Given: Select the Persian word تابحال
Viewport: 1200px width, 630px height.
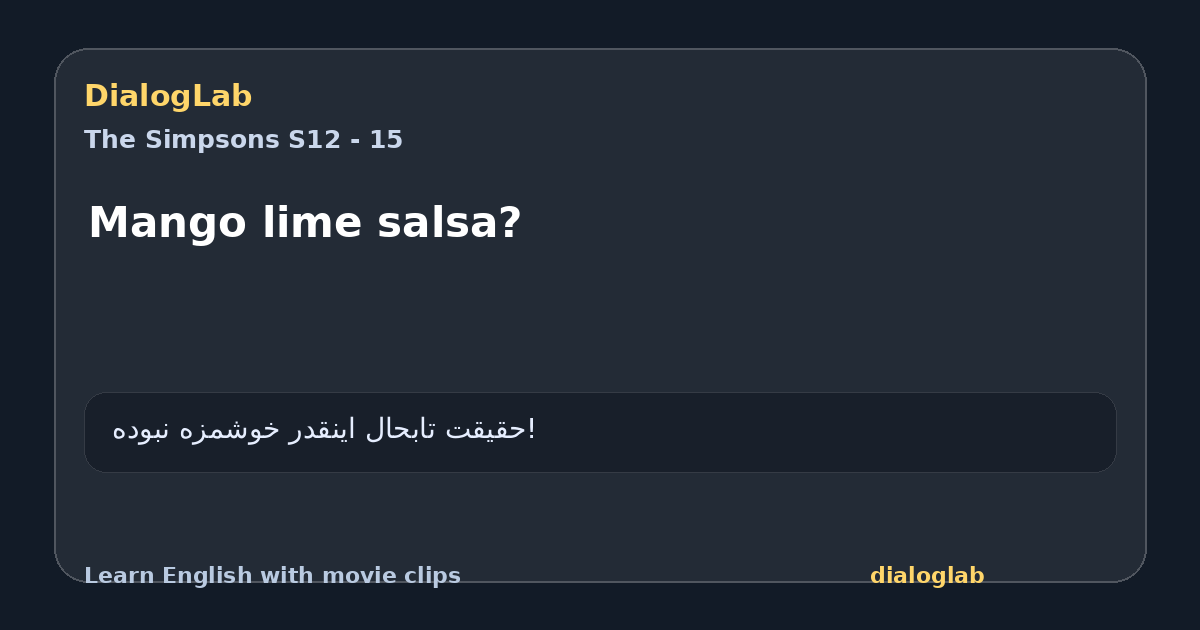Looking at the screenshot, I should pyautogui.click(x=400, y=430).
